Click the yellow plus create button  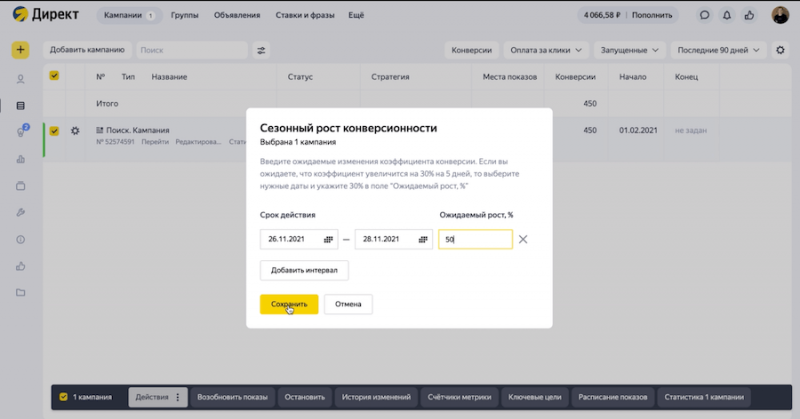[x=20, y=50]
